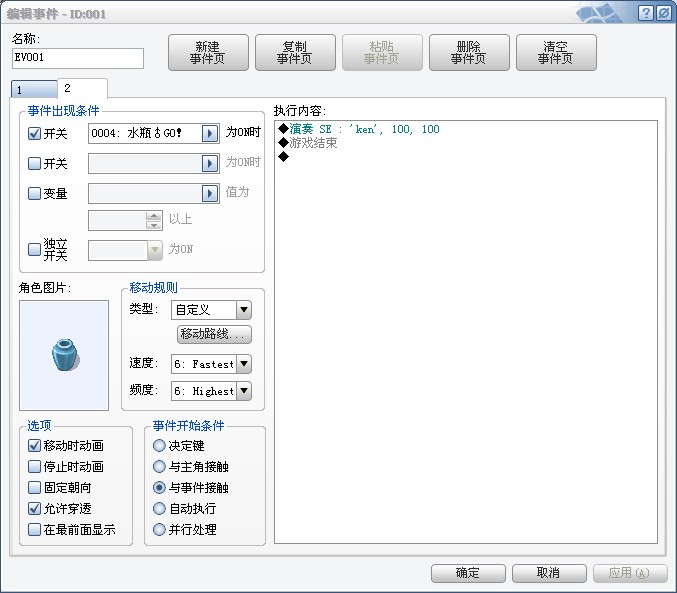Click 清空事件页 button

(x=556, y=53)
